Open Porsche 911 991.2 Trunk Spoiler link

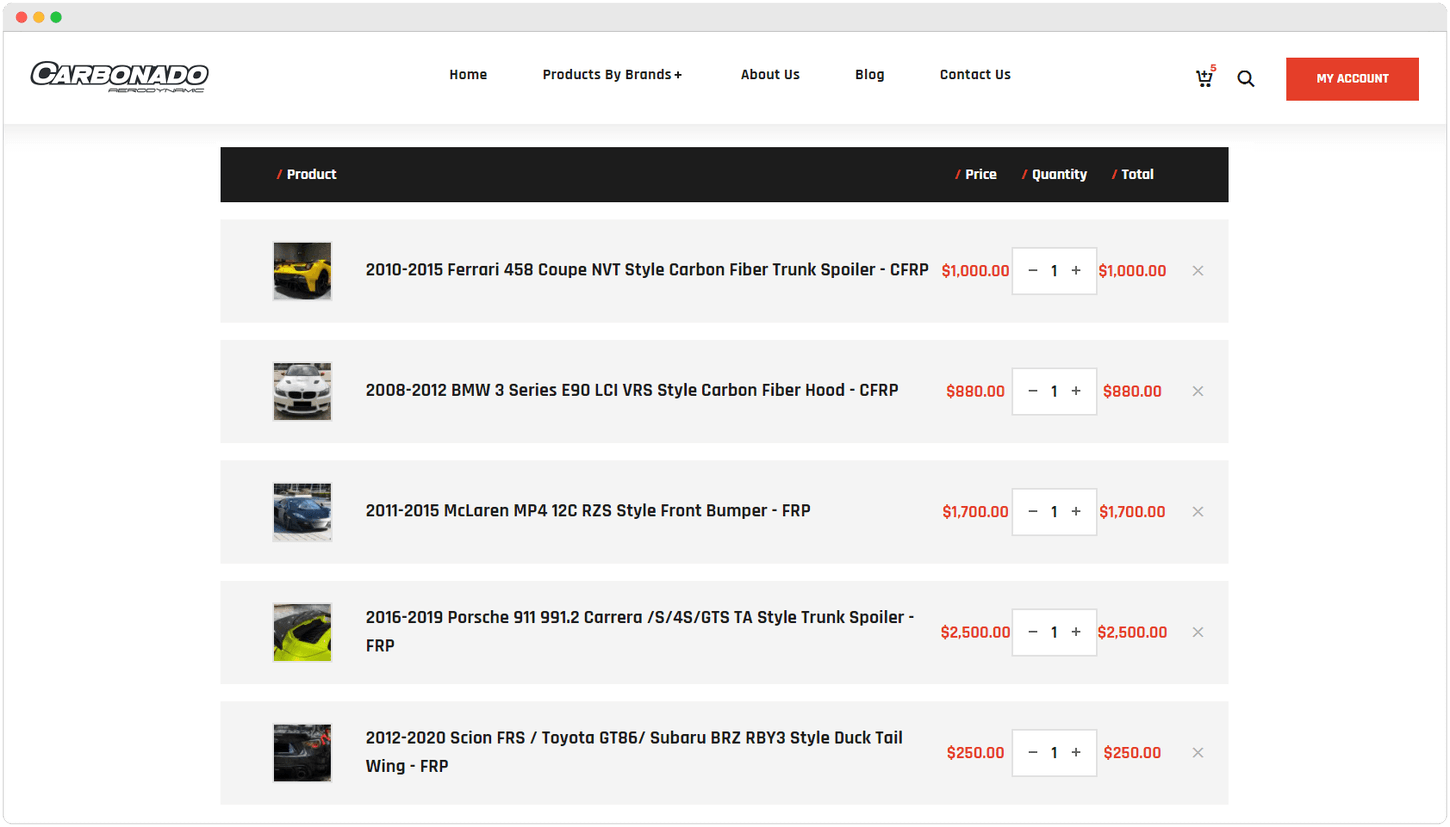point(640,632)
